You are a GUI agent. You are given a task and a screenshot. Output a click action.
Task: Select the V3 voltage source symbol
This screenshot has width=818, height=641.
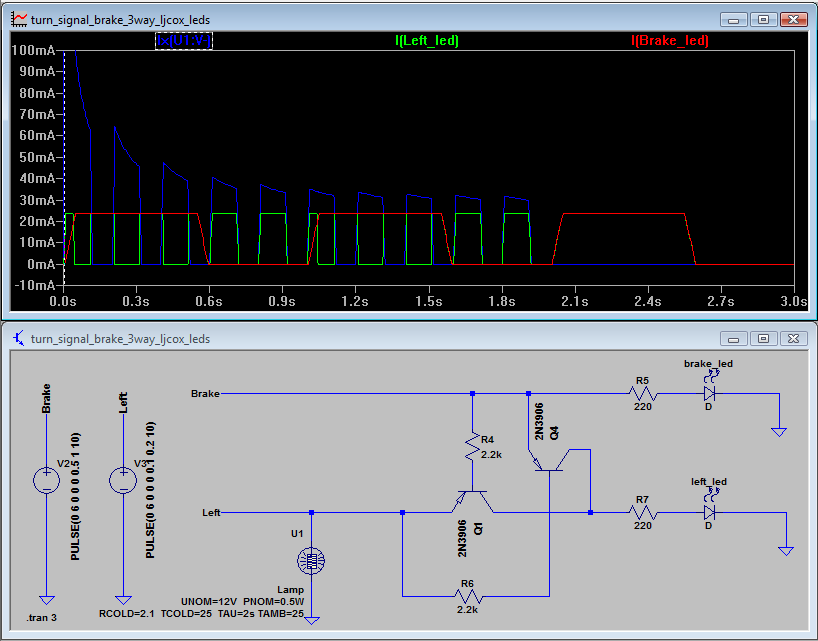[x=123, y=480]
